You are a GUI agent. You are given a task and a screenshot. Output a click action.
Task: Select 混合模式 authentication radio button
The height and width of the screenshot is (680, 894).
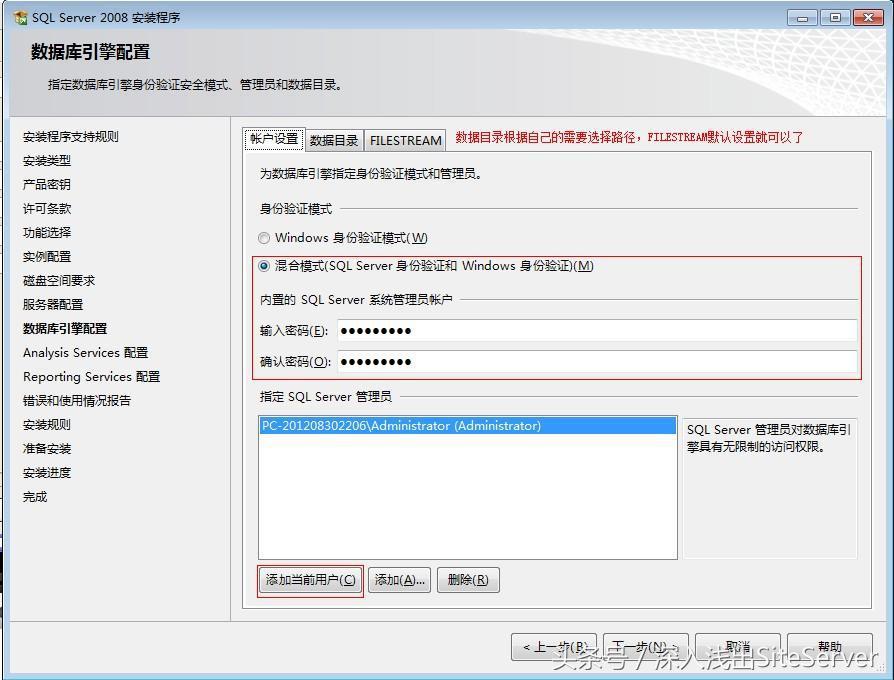click(x=263, y=266)
